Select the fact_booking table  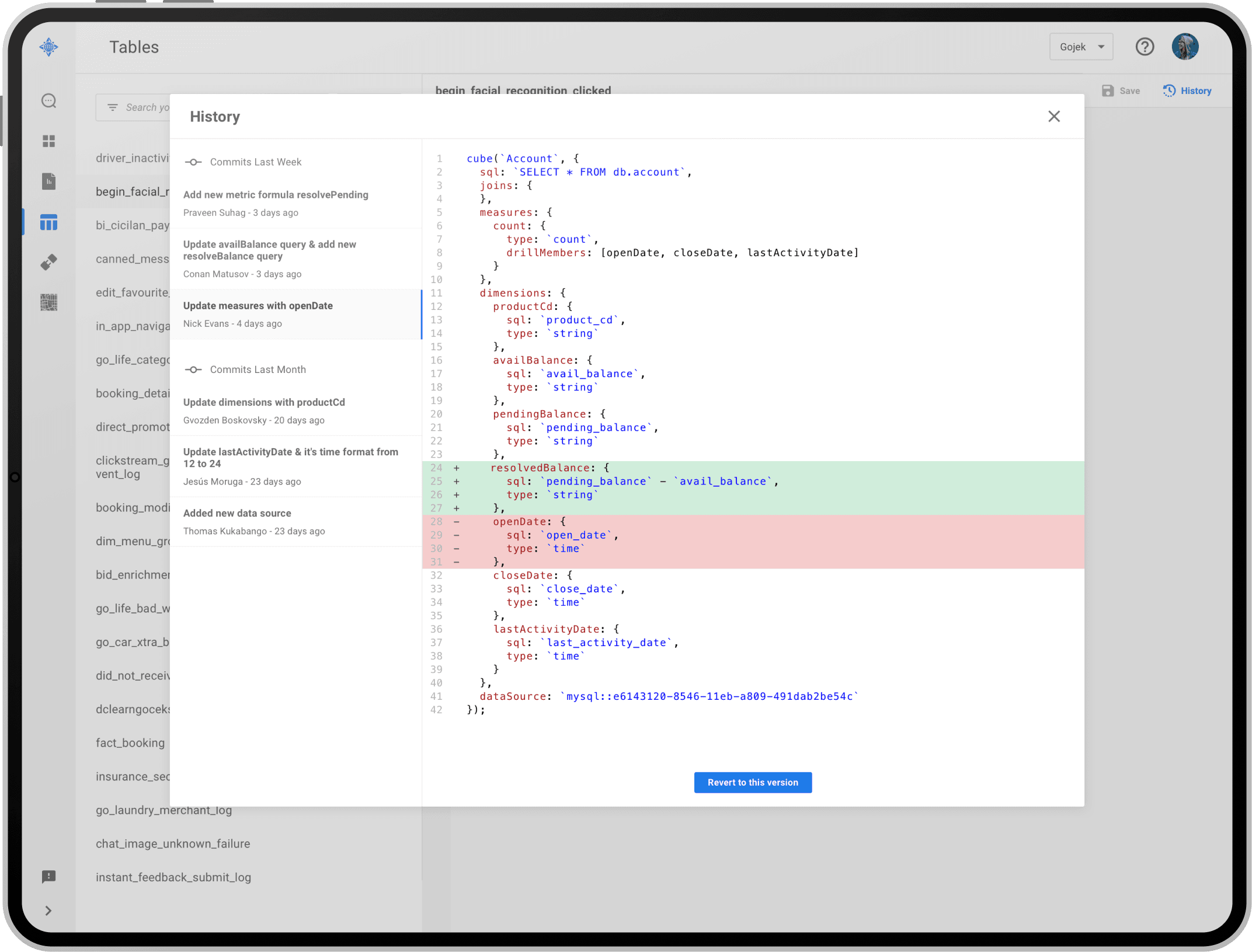coord(130,742)
